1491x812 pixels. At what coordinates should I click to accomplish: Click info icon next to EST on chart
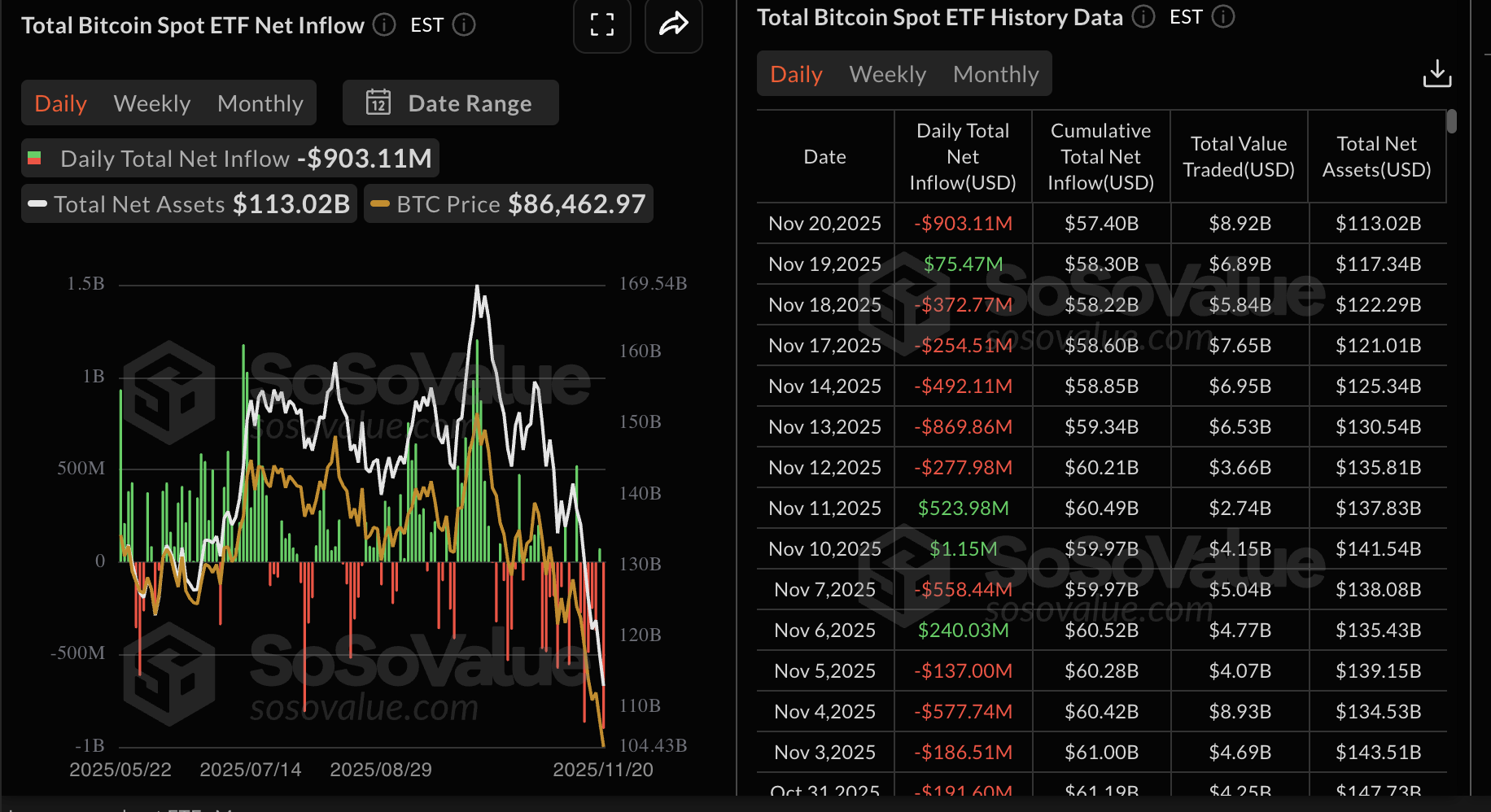click(x=464, y=24)
